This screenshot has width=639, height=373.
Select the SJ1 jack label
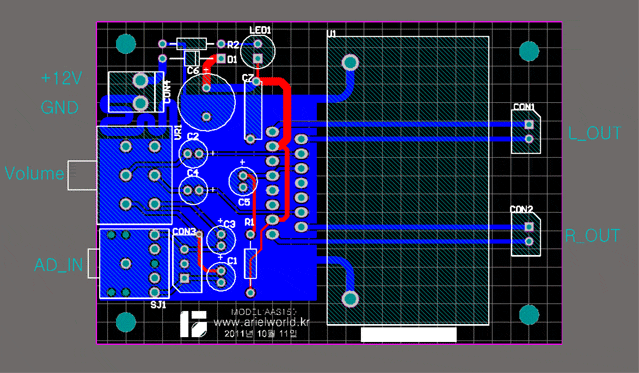point(158,305)
